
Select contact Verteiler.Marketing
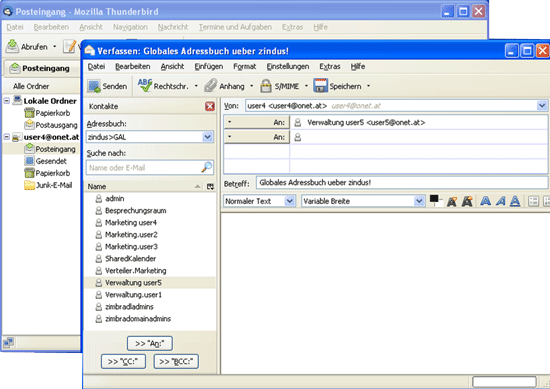(x=150, y=270)
